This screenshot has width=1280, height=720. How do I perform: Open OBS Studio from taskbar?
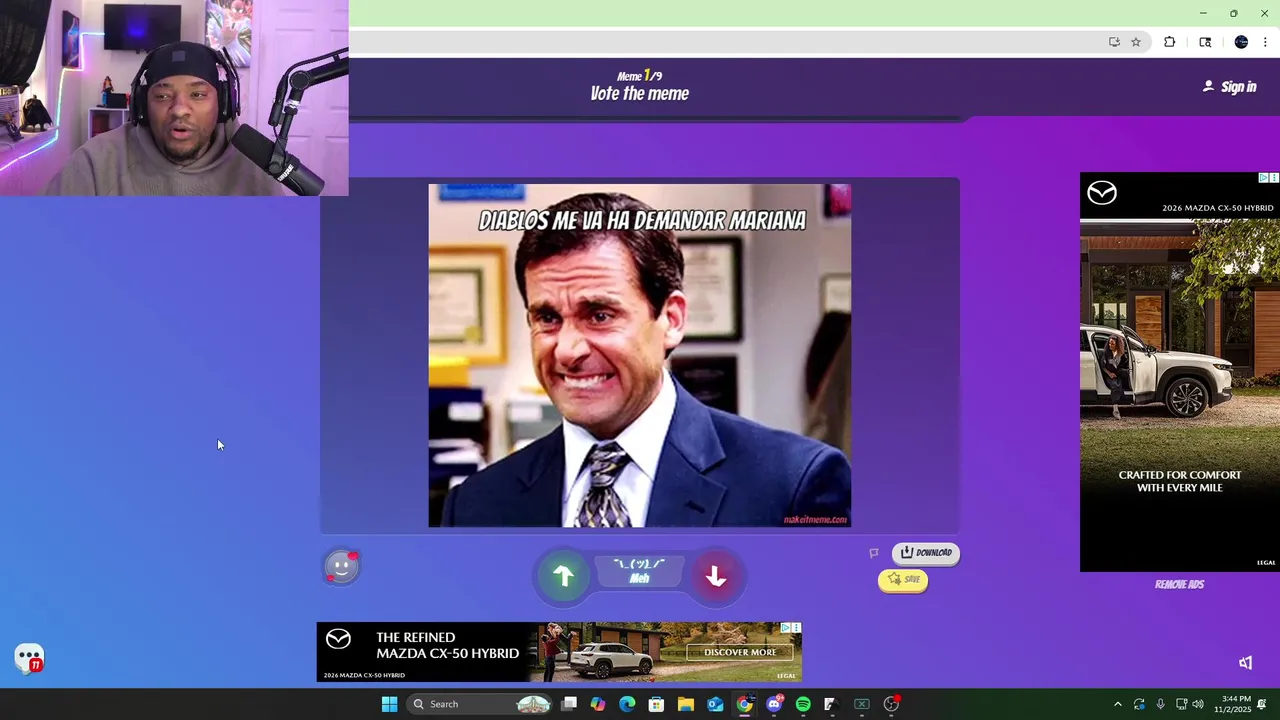tap(891, 704)
